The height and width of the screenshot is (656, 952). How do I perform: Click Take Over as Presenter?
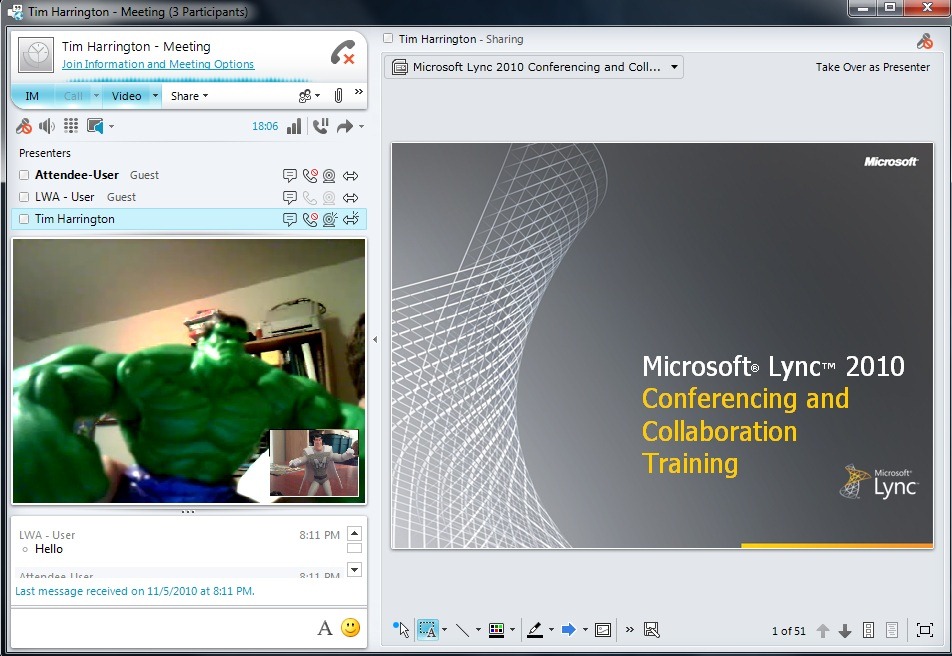(x=872, y=67)
